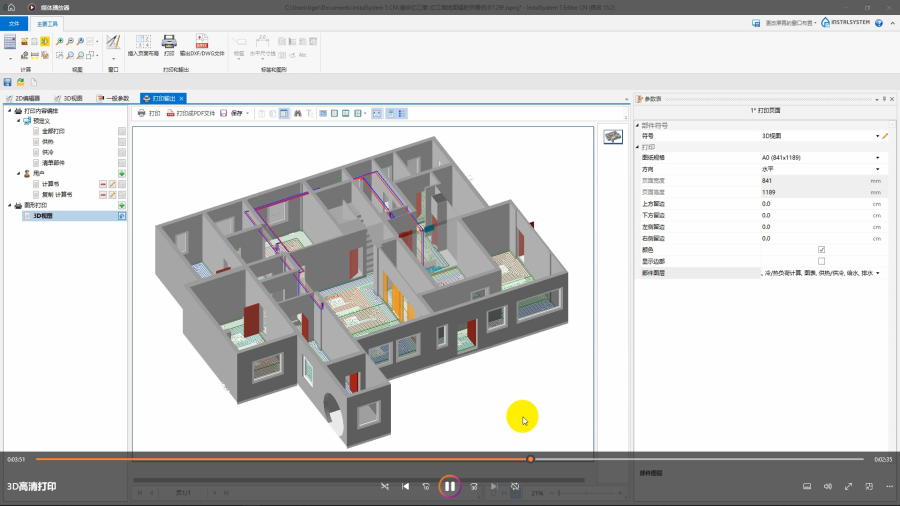This screenshot has height=506, width=900.
Task: Open the 方向 orientation dropdown
Action: click(878, 169)
